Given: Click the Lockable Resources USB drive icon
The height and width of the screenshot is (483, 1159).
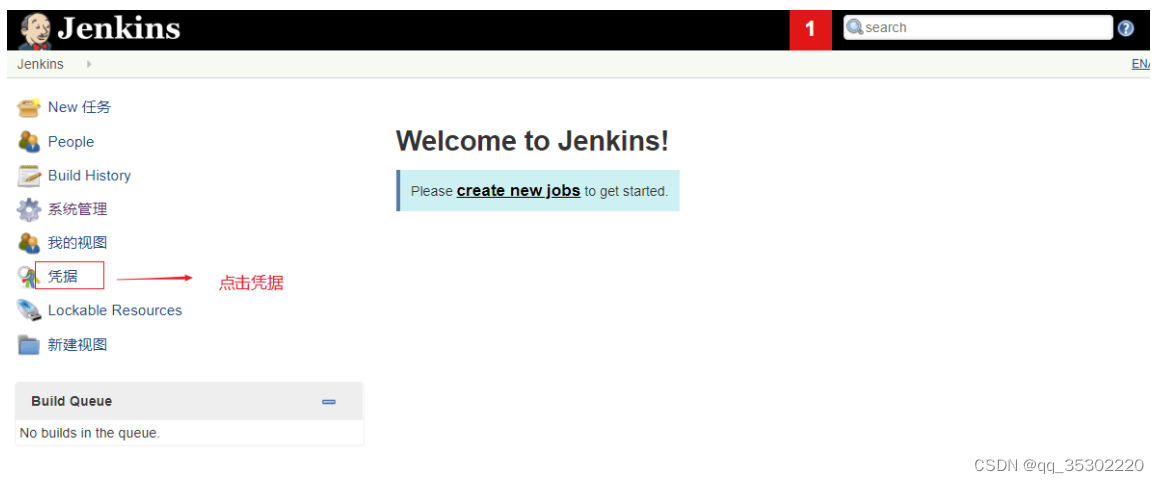Looking at the screenshot, I should click(29, 311).
